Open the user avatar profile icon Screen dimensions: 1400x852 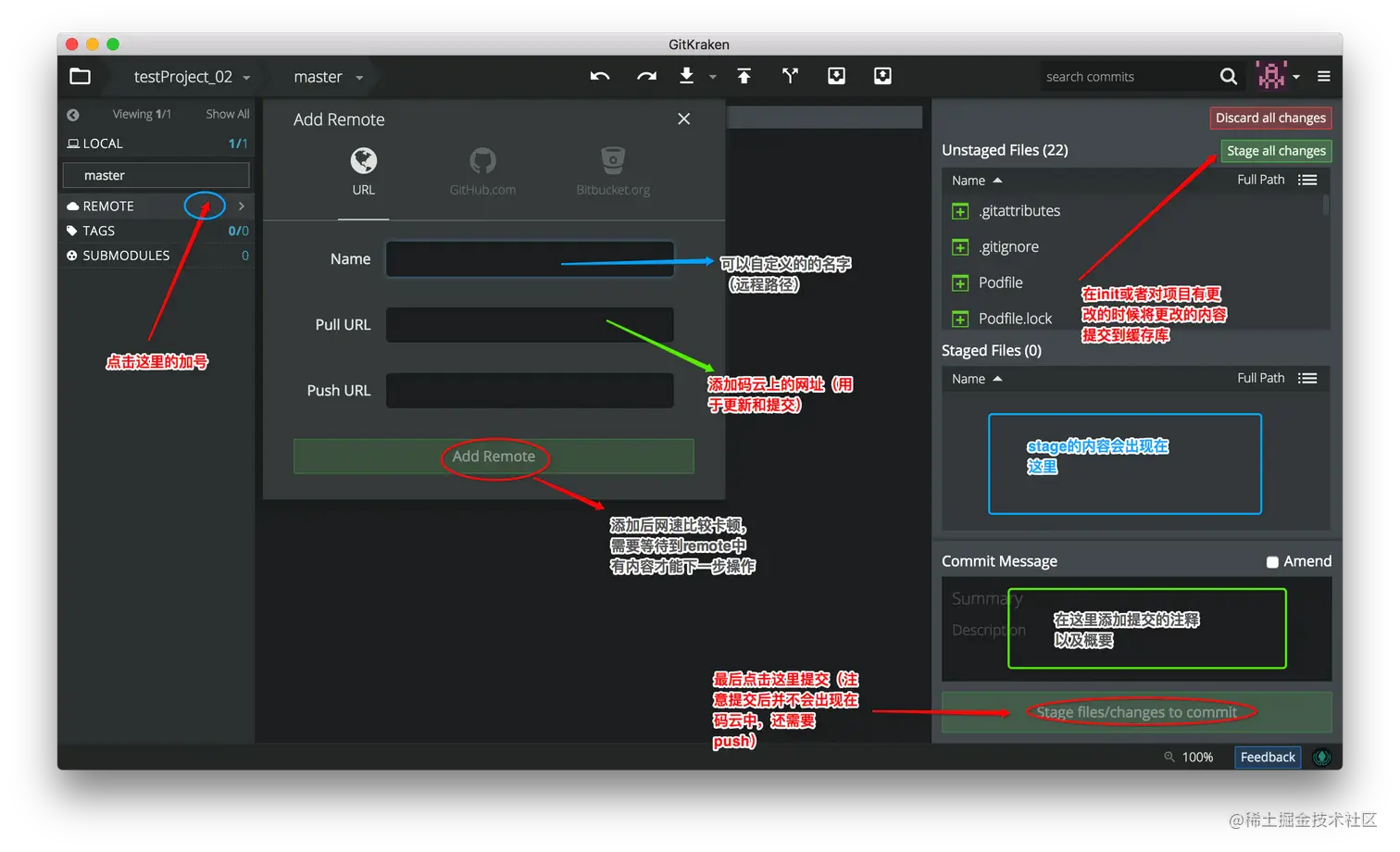click(x=1271, y=76)
